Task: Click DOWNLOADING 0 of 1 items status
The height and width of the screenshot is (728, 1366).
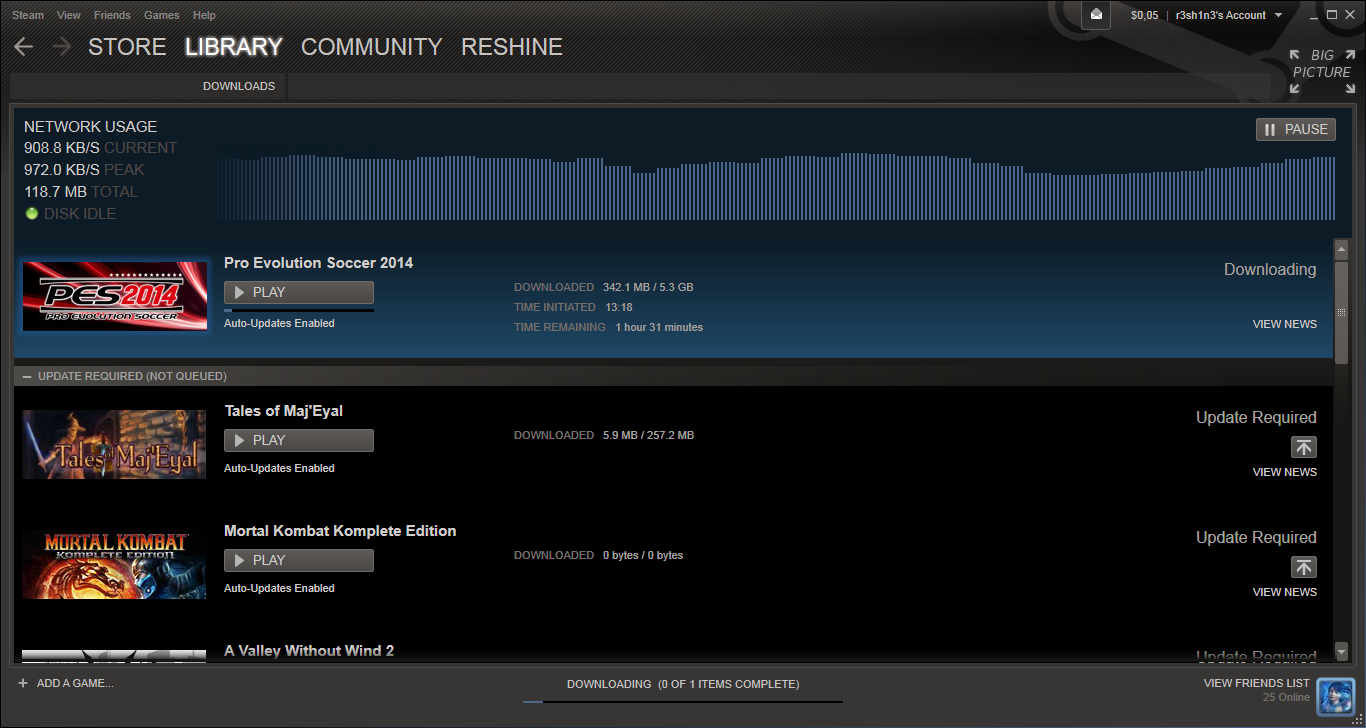Action: 683,684
